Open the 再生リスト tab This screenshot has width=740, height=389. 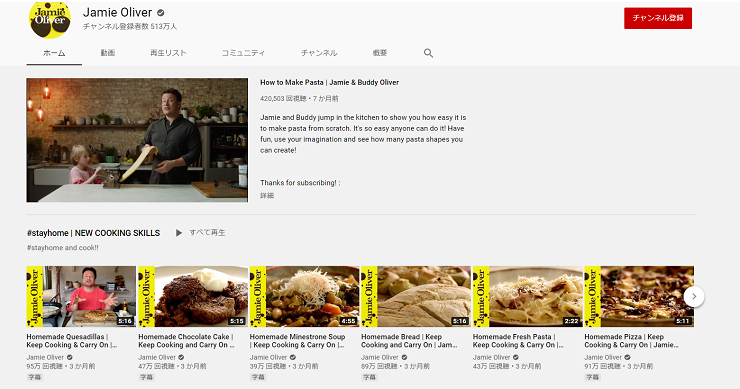tap(168, 53)
